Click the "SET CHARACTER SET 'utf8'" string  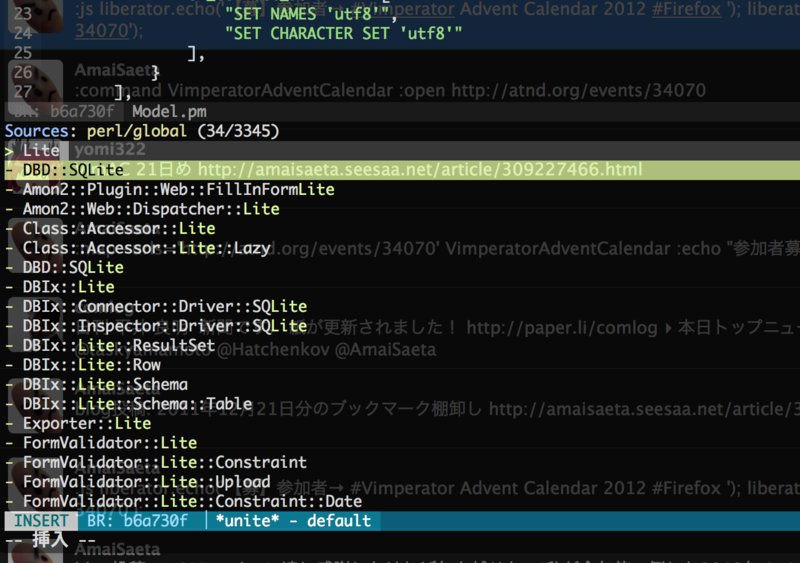343,33
